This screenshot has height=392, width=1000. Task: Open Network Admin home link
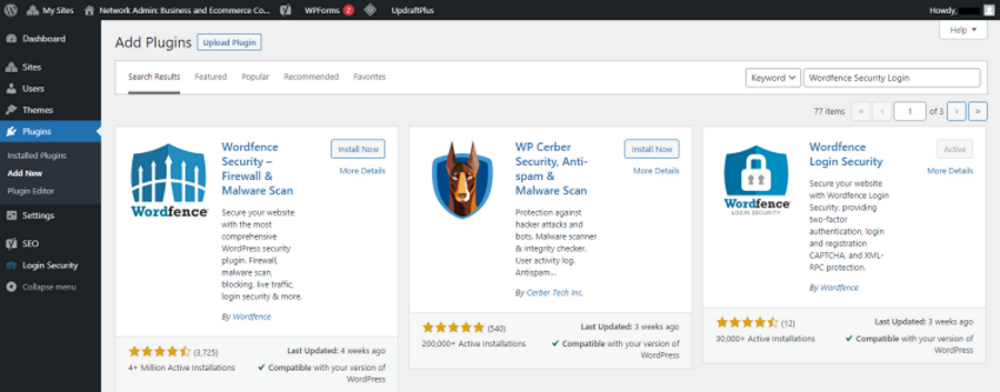pyautogui.click(x=177, y=10)
